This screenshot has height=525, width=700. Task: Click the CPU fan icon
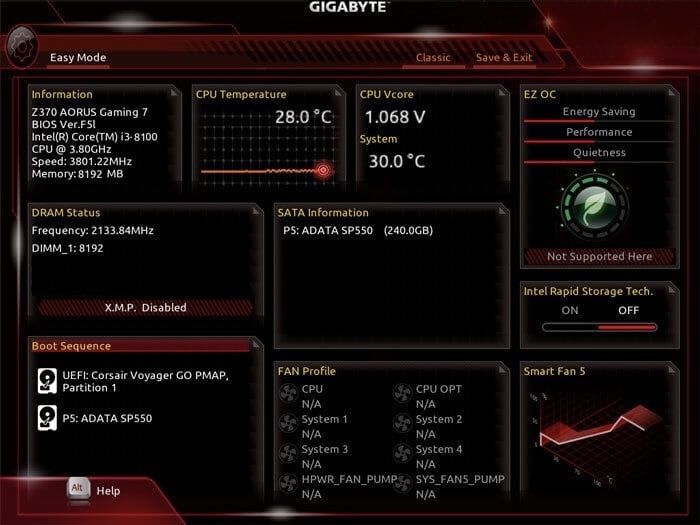(288, 393)
